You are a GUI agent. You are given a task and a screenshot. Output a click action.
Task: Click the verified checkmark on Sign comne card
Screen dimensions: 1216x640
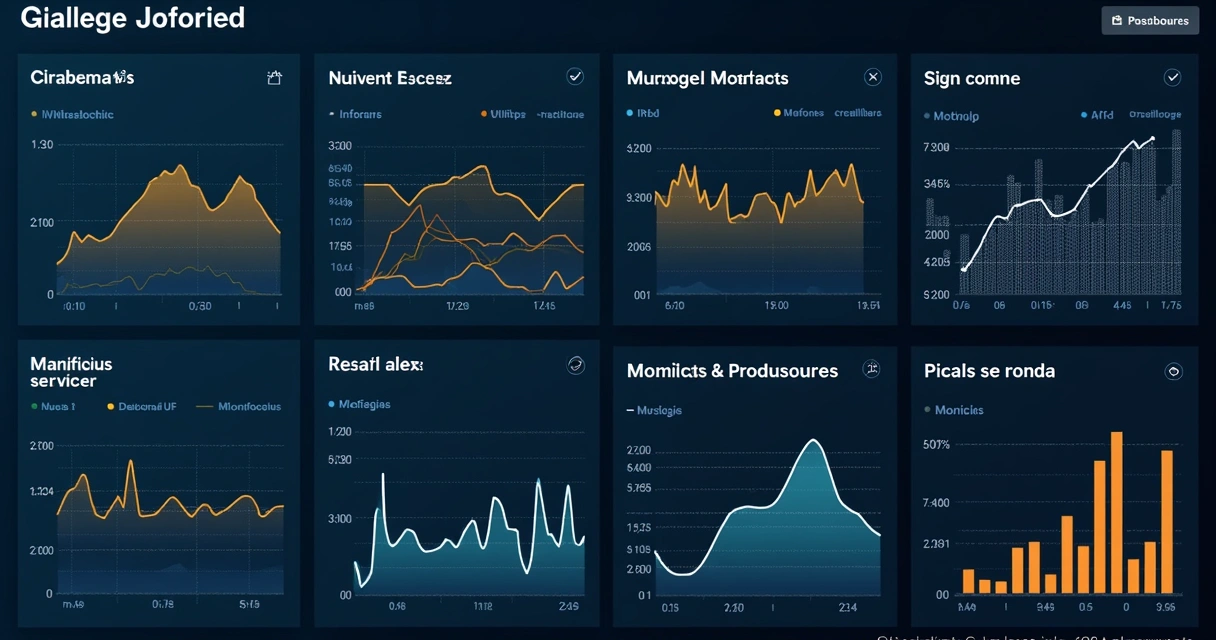(x=1172, y=76)
